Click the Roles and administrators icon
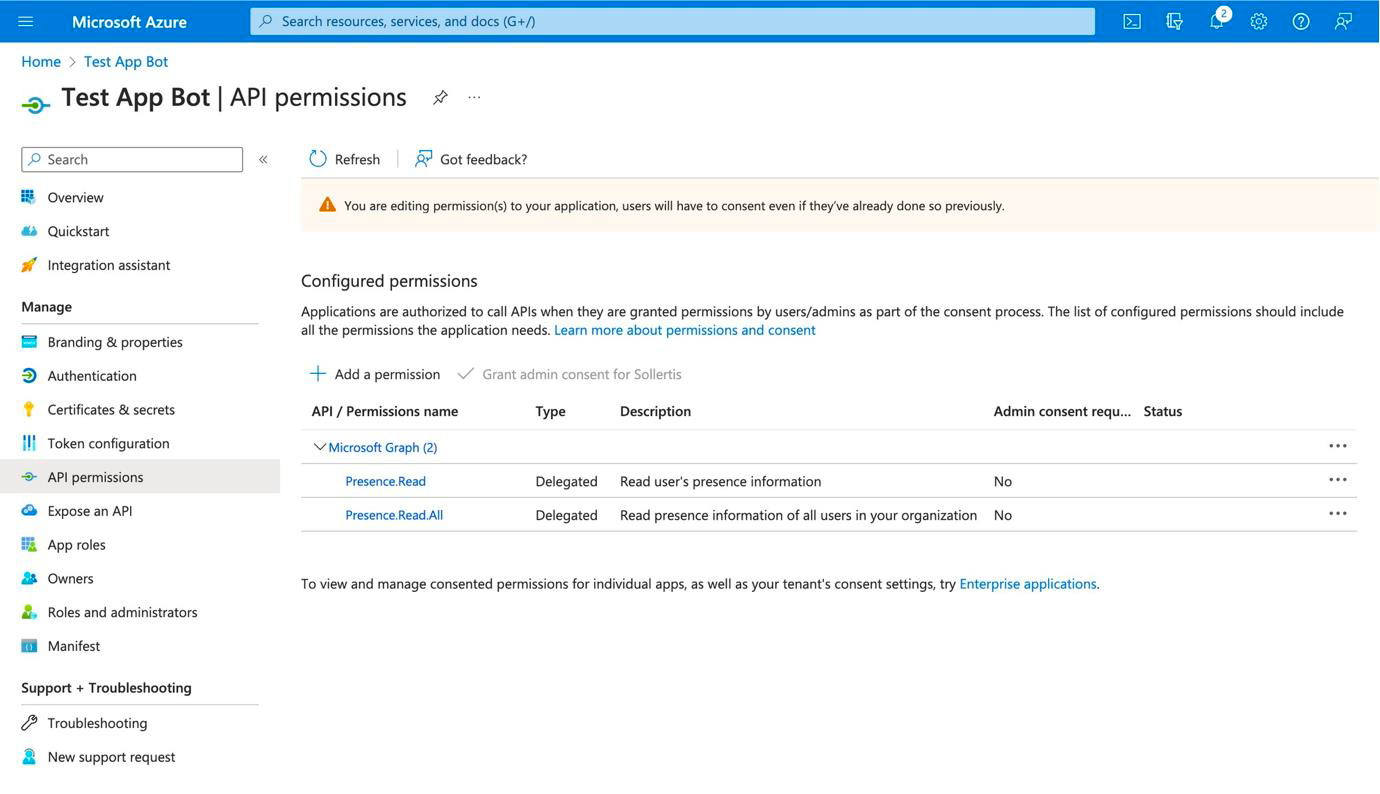This screenshot has width=1380, height=794. pyautogui.click(x=28, y=612)
